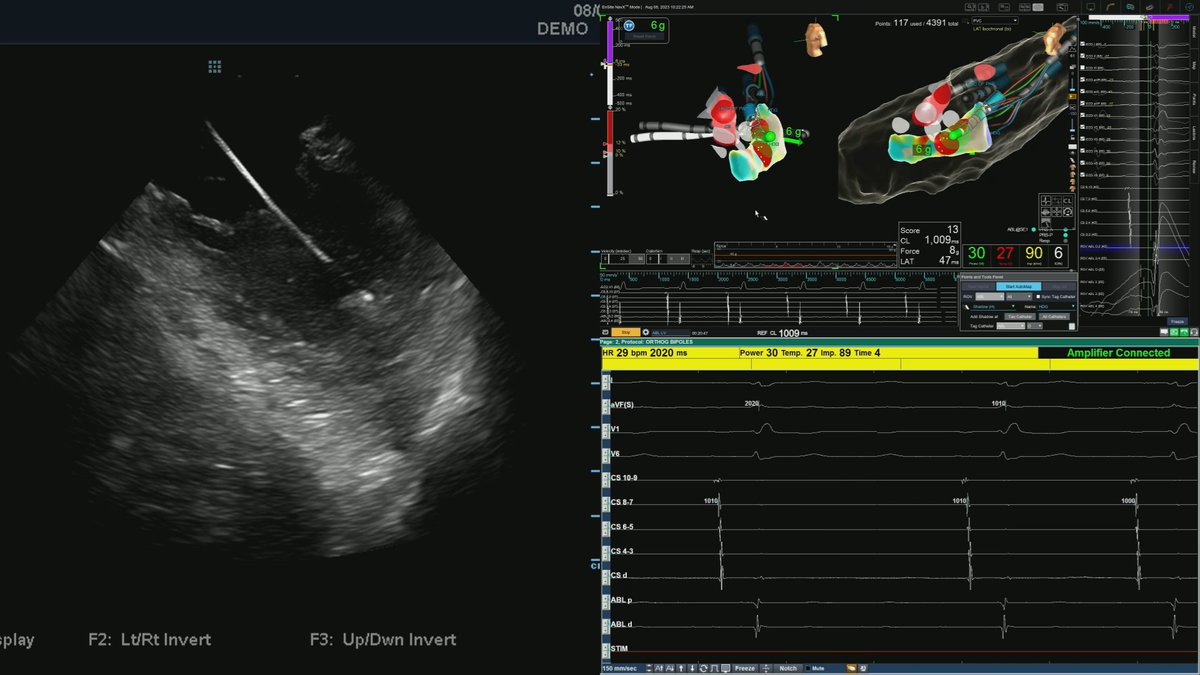
Task: Switch to the Points side tab
Action: click(1194, 98)
